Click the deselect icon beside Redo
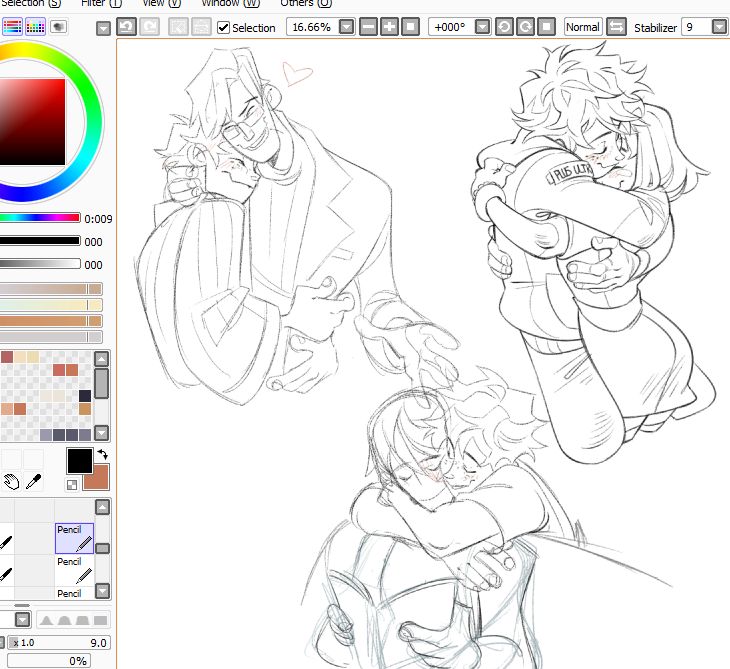Viewport: 730px width, 669px height. [178, 27]
